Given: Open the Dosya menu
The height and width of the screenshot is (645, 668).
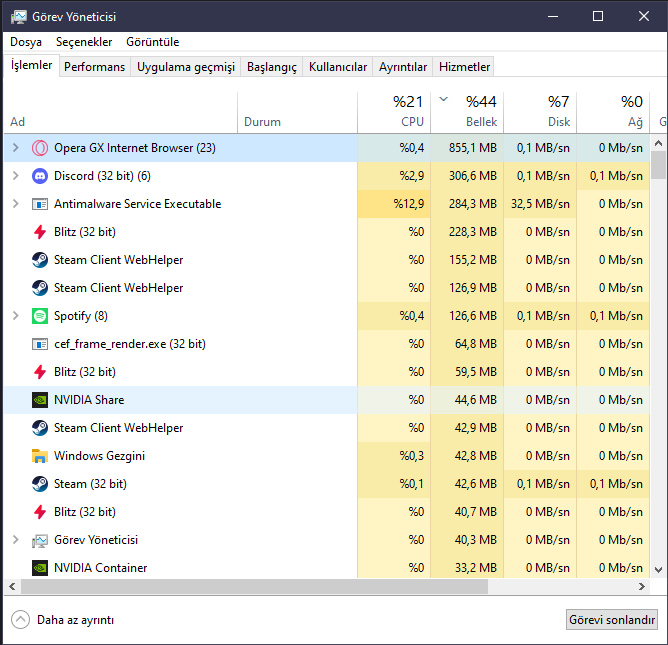Looking at the screenshot, I should coord(26,42).
